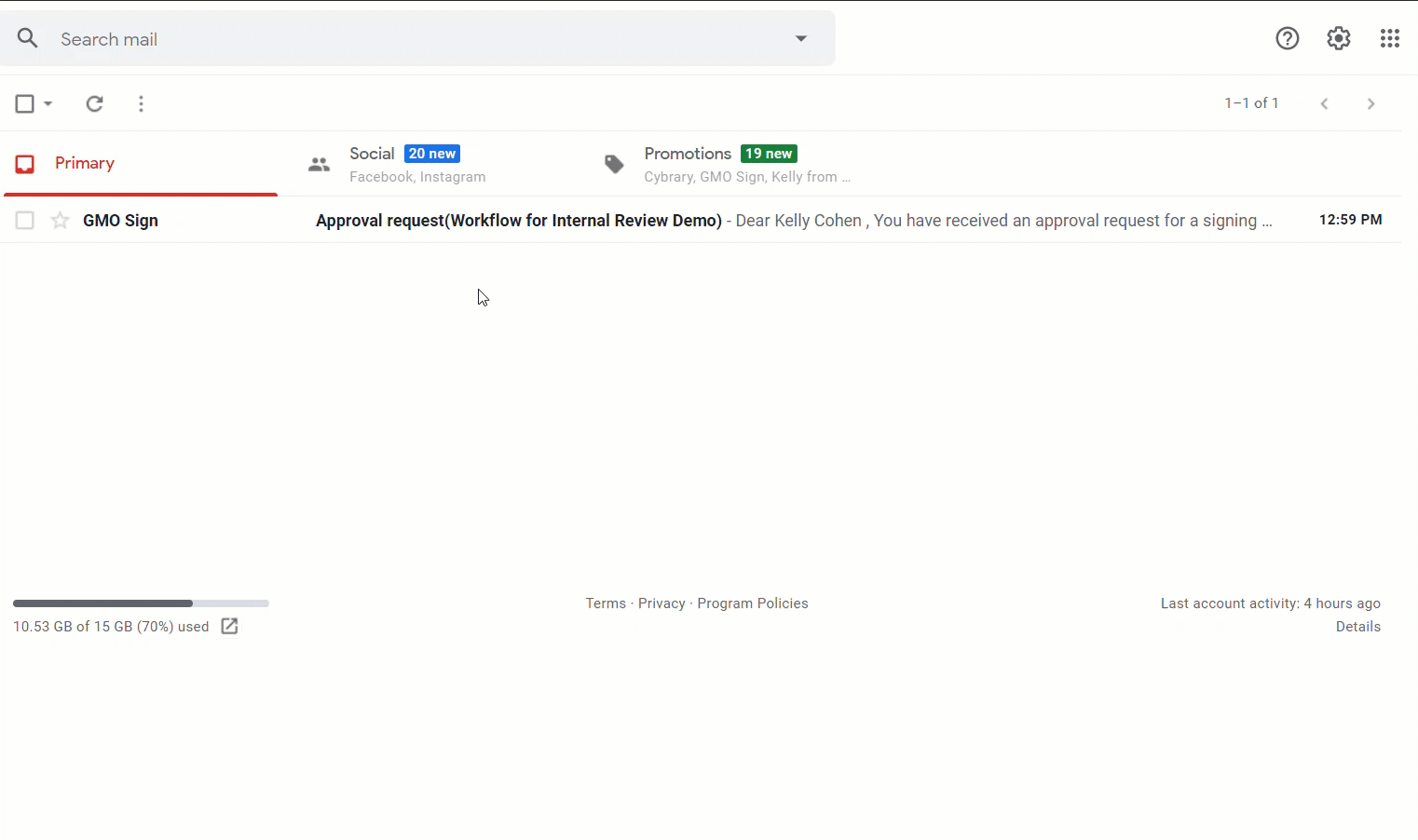Image resolution: width=1418 pixels, height=840 pixels.
Task: Tick the select-all checkbox
Action: [x=25, y=103]
